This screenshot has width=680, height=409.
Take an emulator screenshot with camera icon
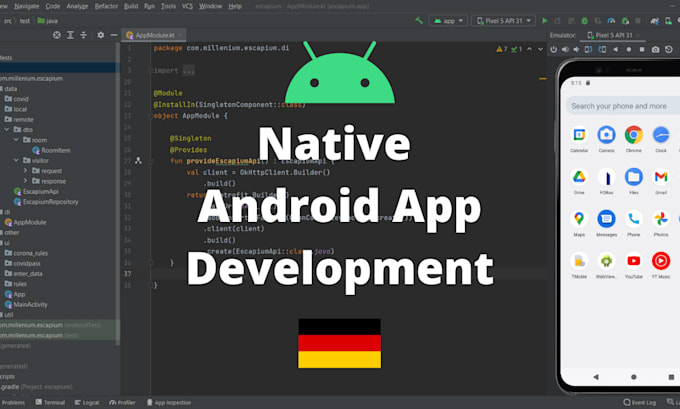click(655, 49)
